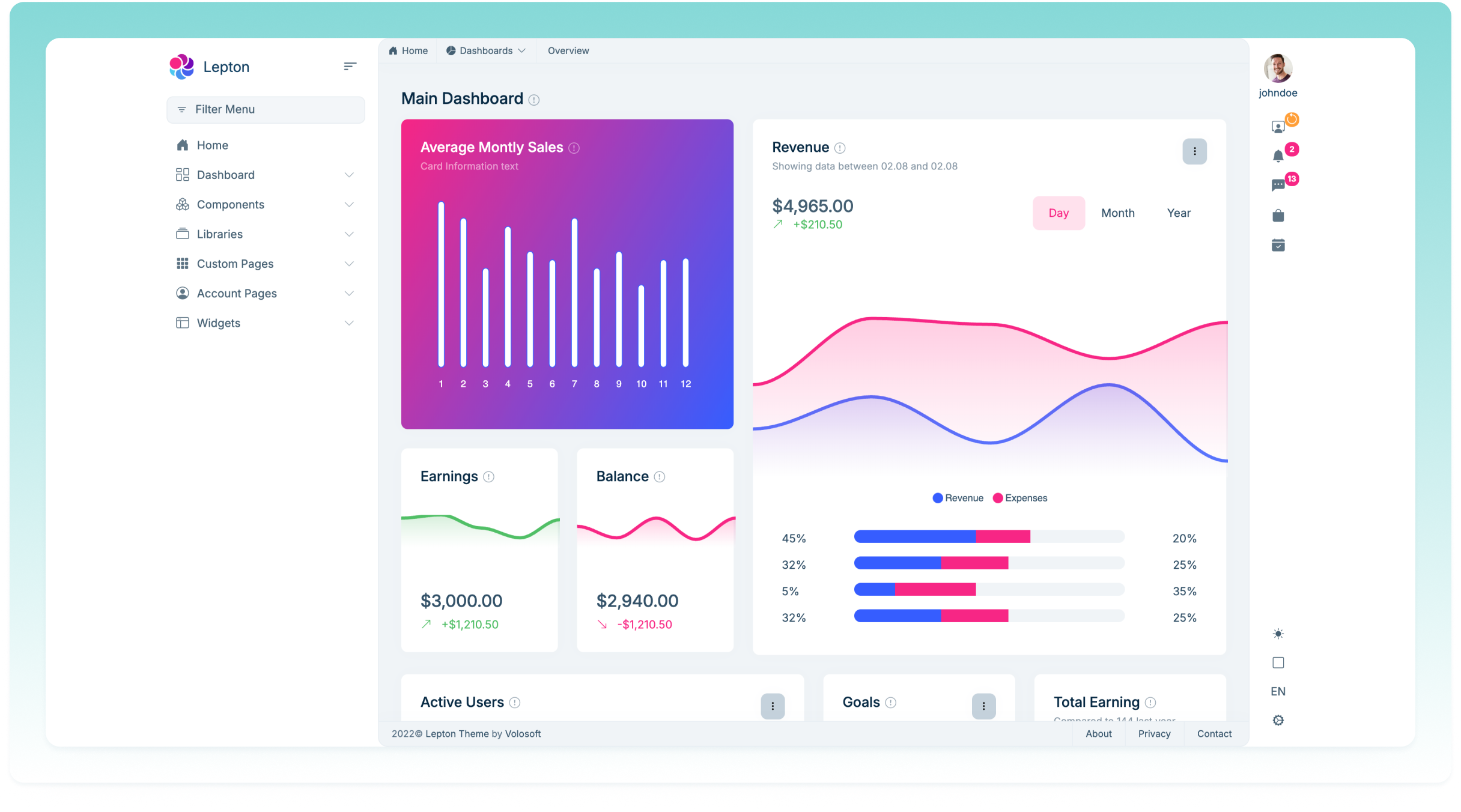Click the info icon beside Main Dashboard
The image size is (1461, 812).
pyautogui.click(x=533, y=100)
